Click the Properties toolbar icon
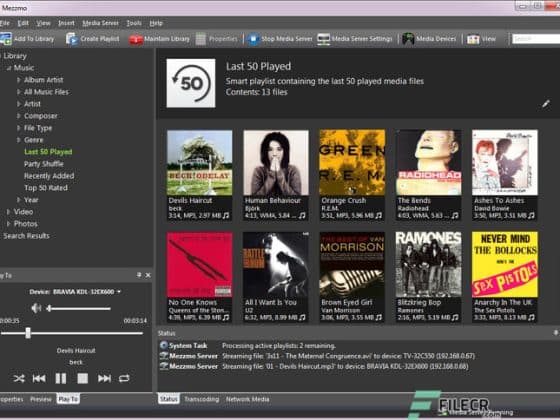 (201, 39)
